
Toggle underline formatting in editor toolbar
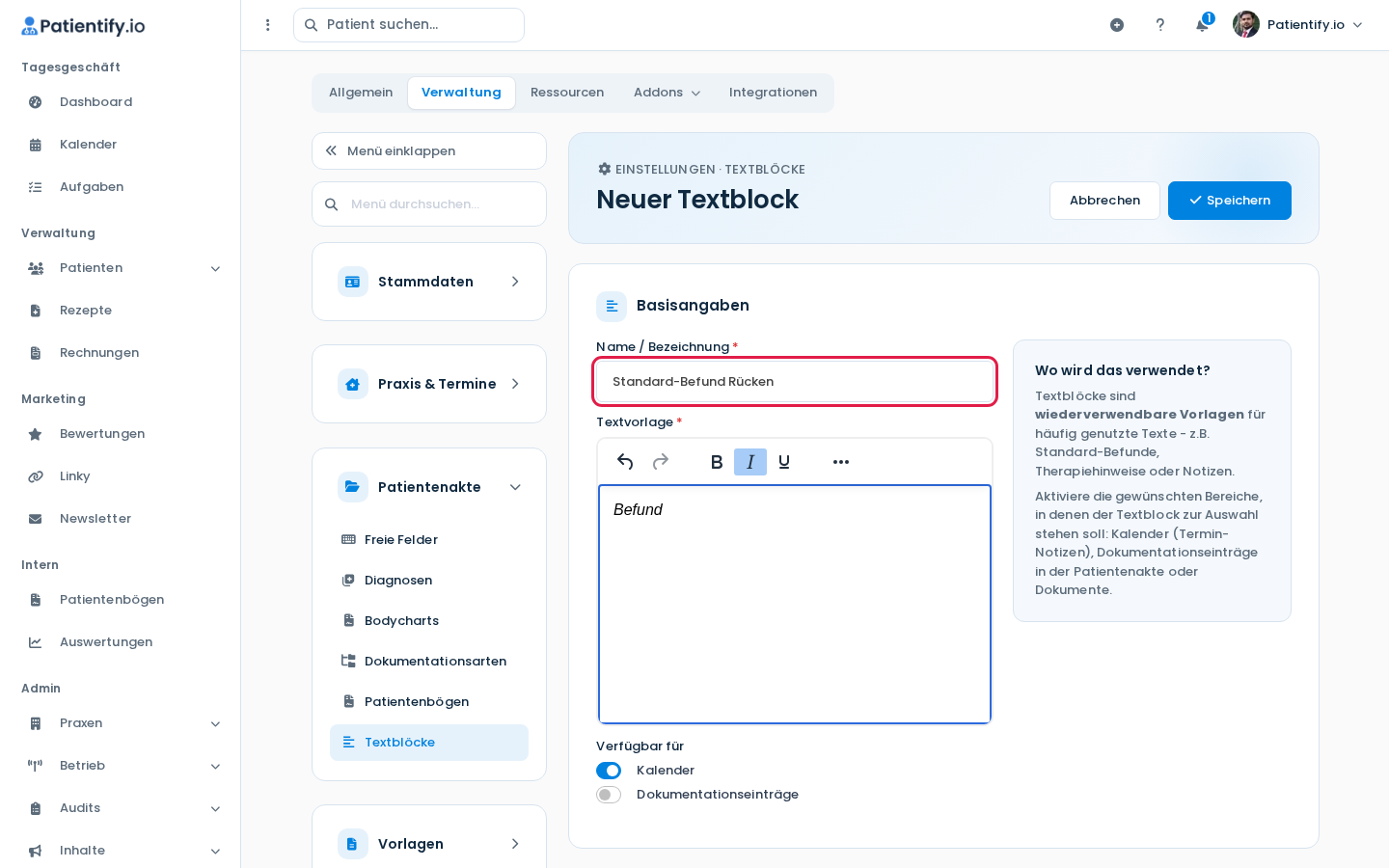click(x=784, y=462)
